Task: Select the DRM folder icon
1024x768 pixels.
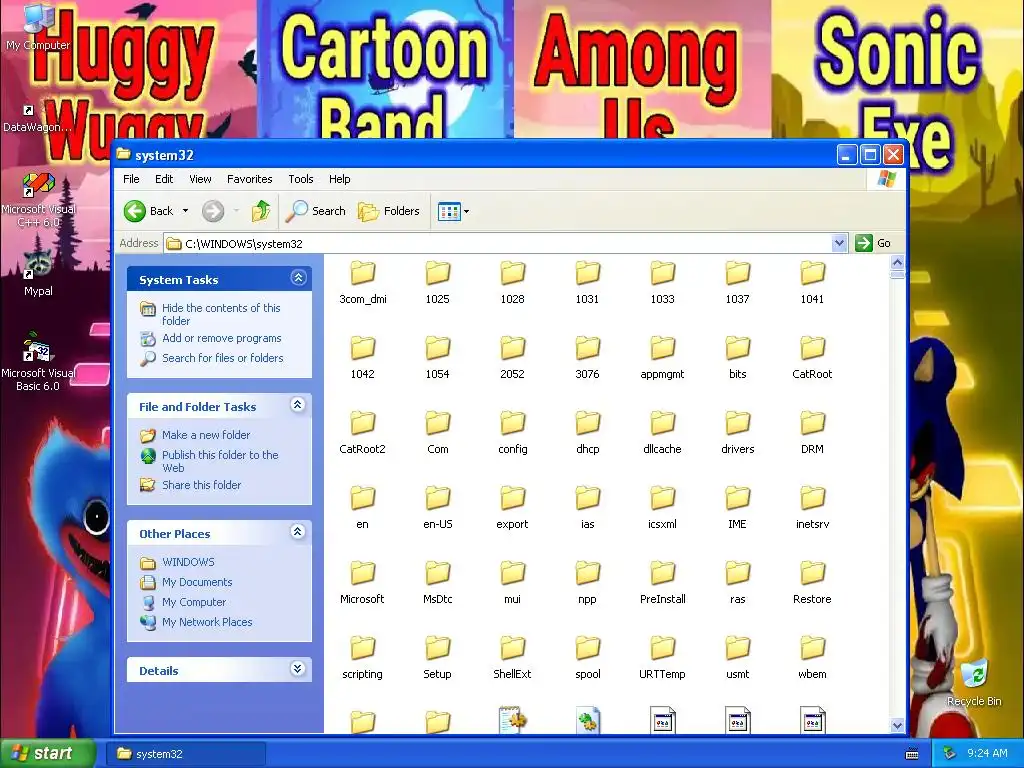Action: coord(812,424)
